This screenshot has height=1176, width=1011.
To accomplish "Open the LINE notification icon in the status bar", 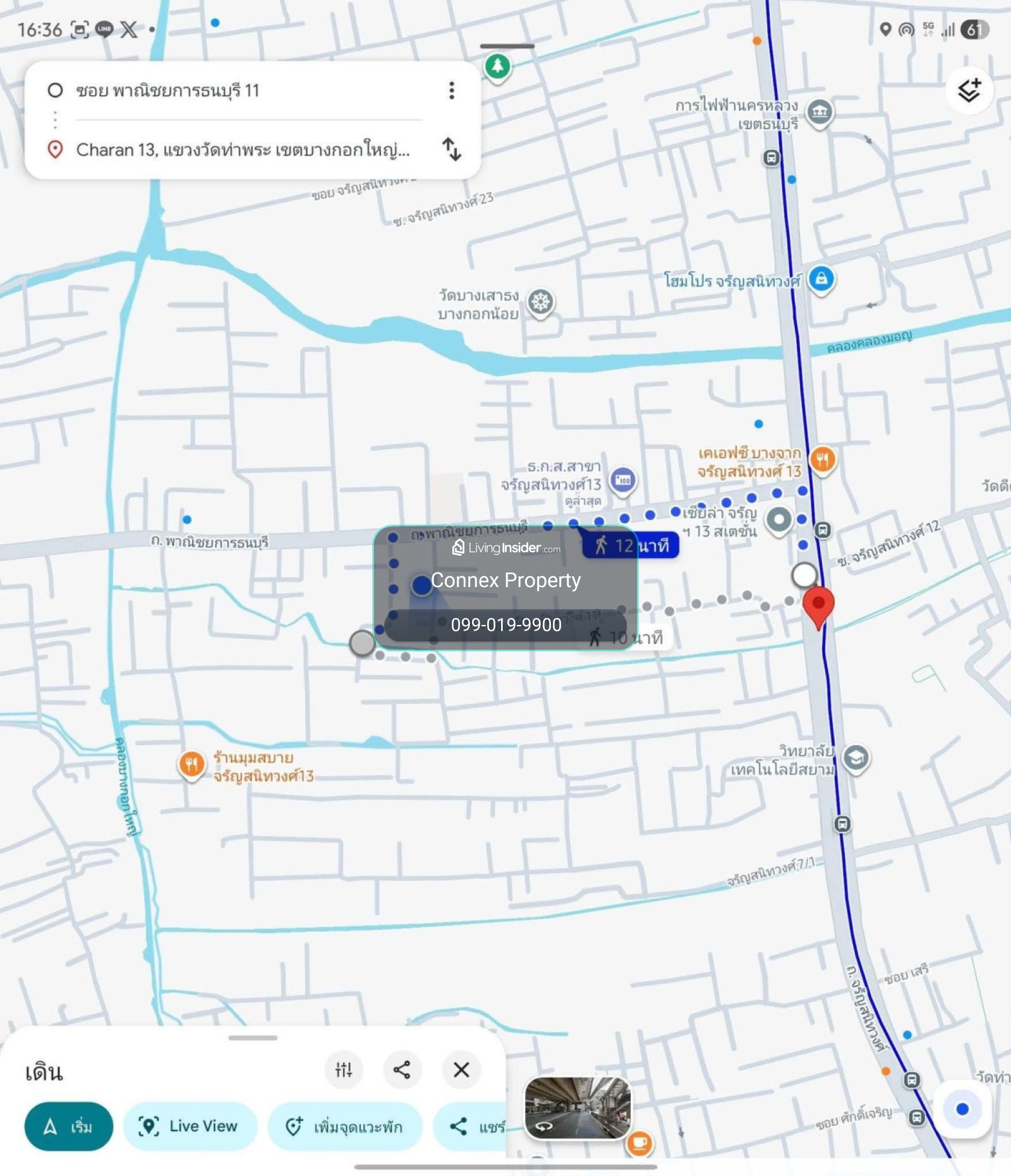I will point(104,29).
